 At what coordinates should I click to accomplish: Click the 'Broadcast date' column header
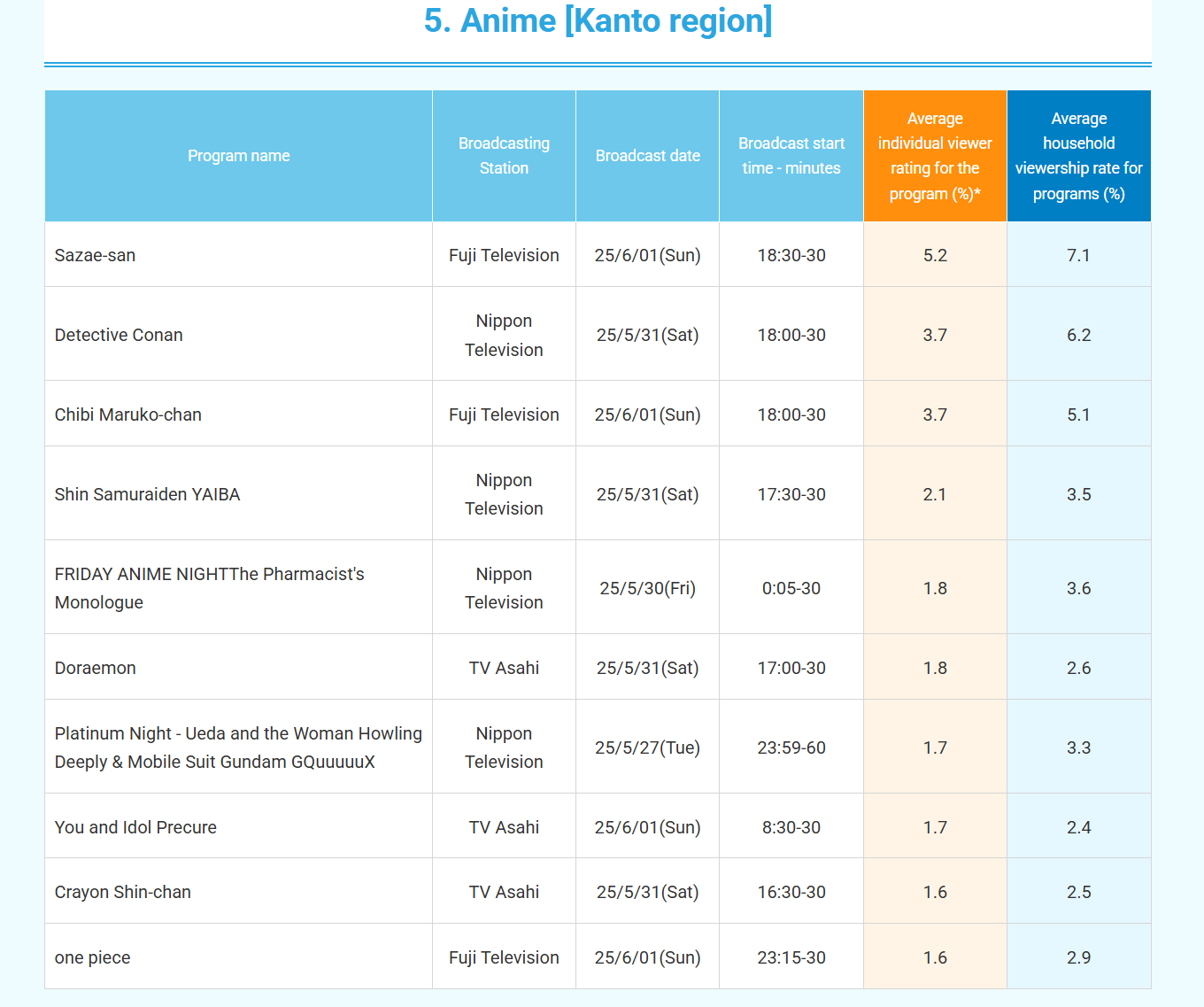pyautogui.click(x=647, y=156)
